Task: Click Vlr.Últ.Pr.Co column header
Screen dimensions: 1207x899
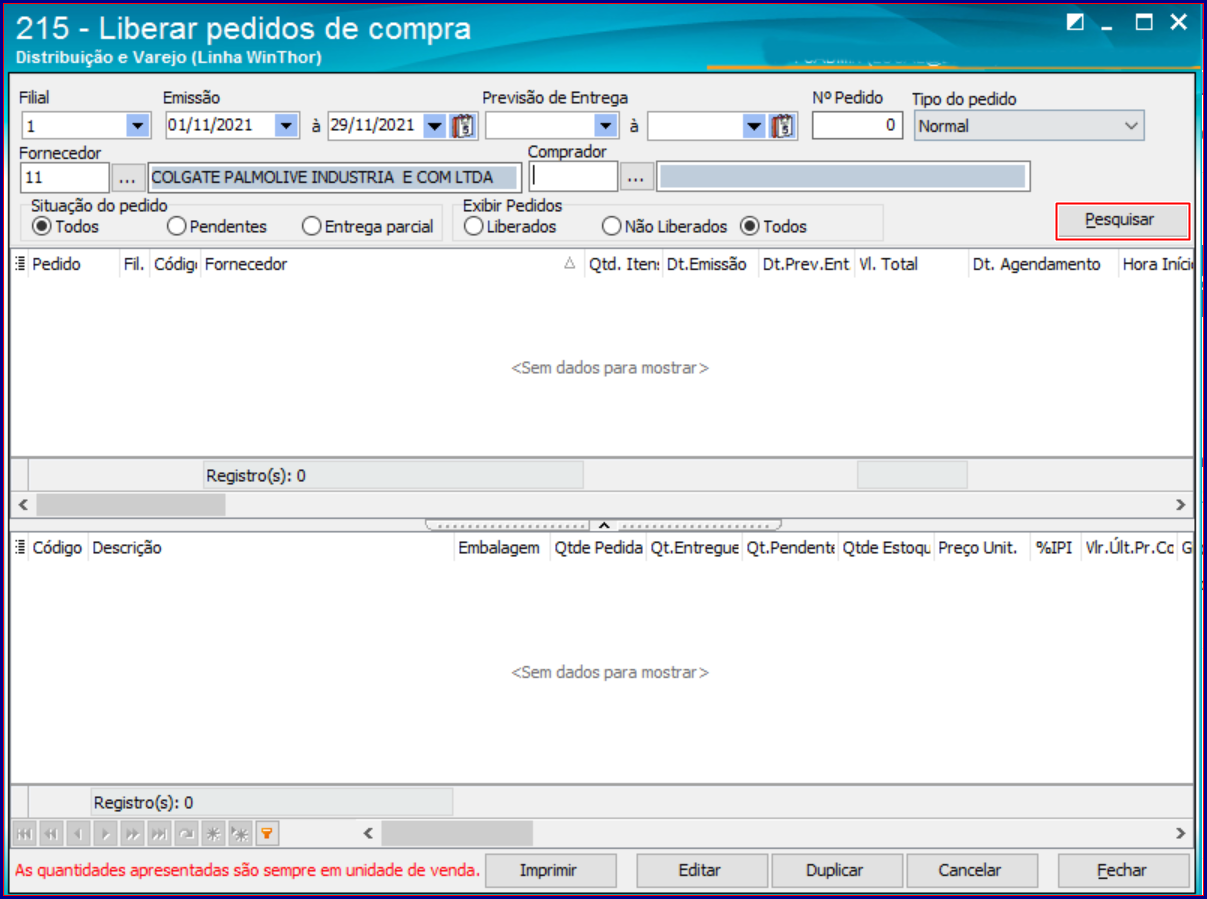Action: [1129, 547]
